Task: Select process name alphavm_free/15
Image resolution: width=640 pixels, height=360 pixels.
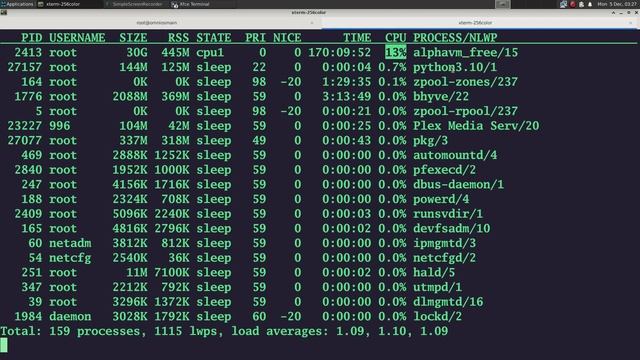Action: pyautogui.click(x=466, y=52)
